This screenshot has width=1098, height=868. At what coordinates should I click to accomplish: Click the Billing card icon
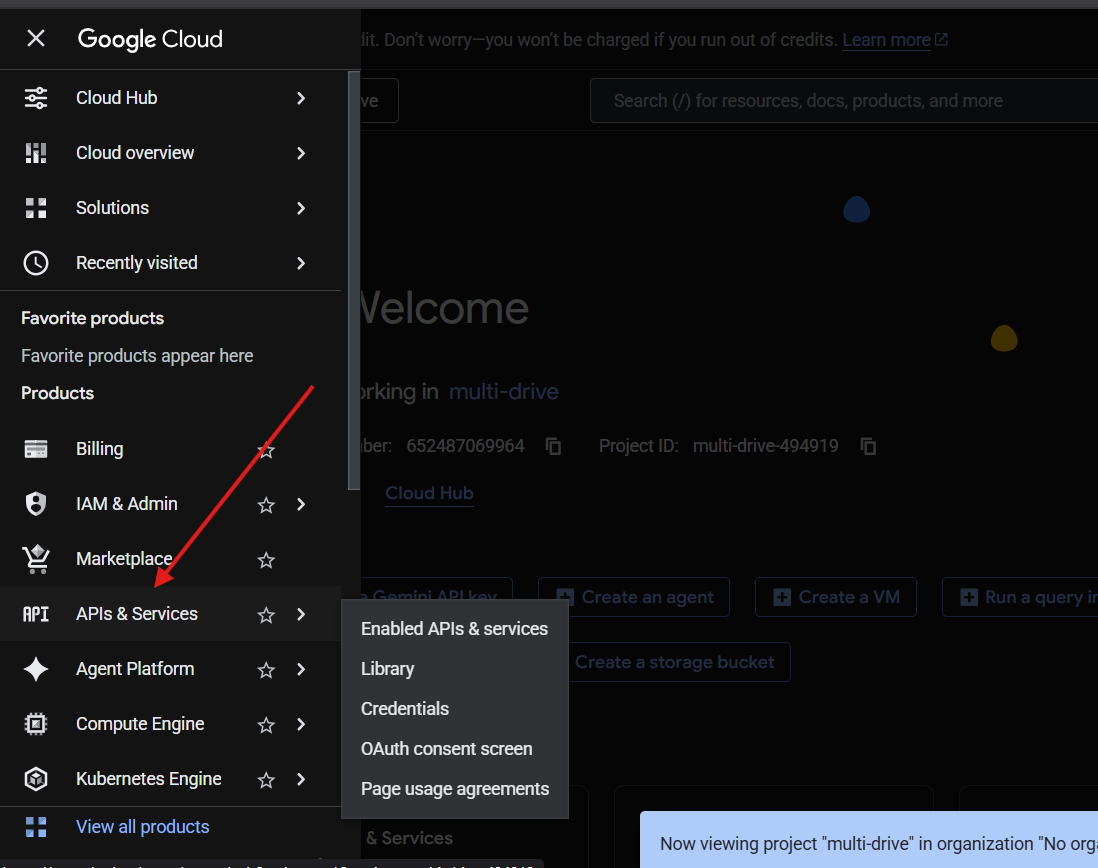click(x=36, y=449)
